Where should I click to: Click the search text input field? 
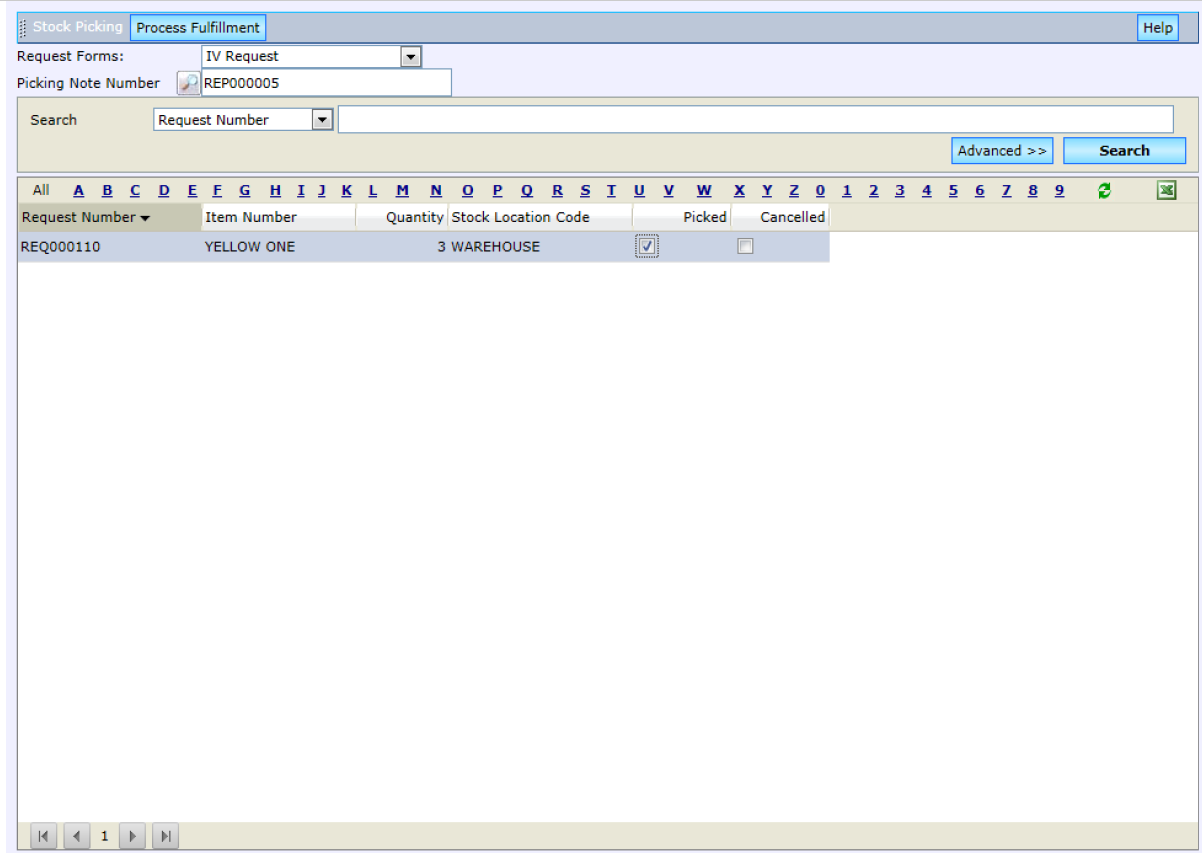point(755,120)
